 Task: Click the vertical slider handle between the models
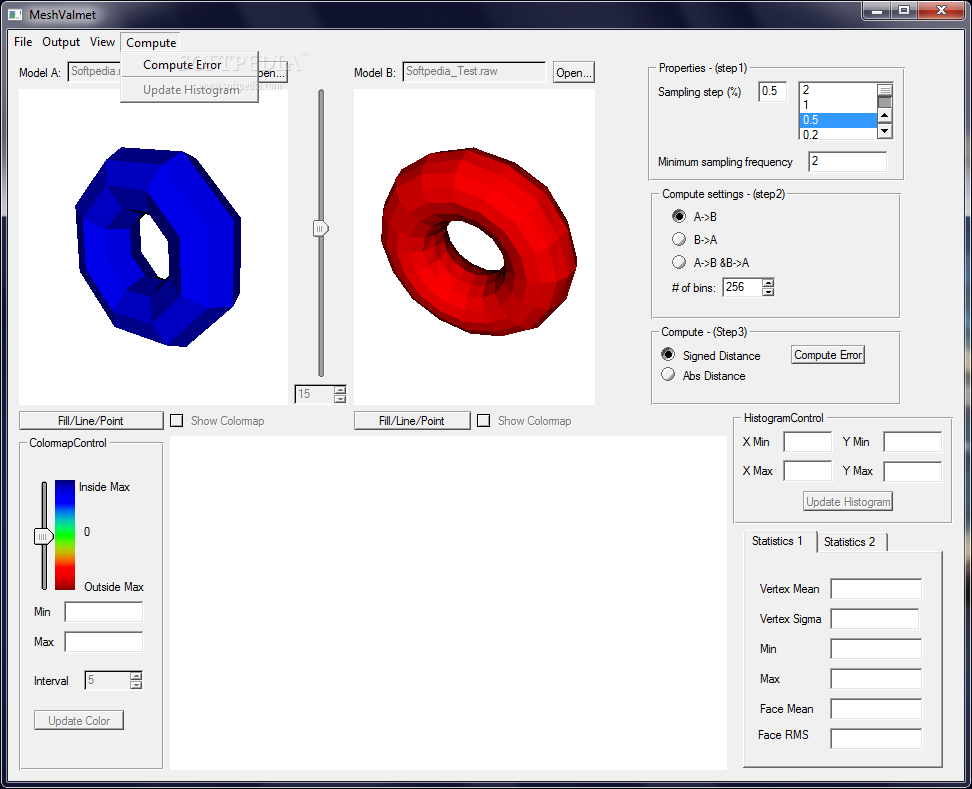[x=320, y=228]
